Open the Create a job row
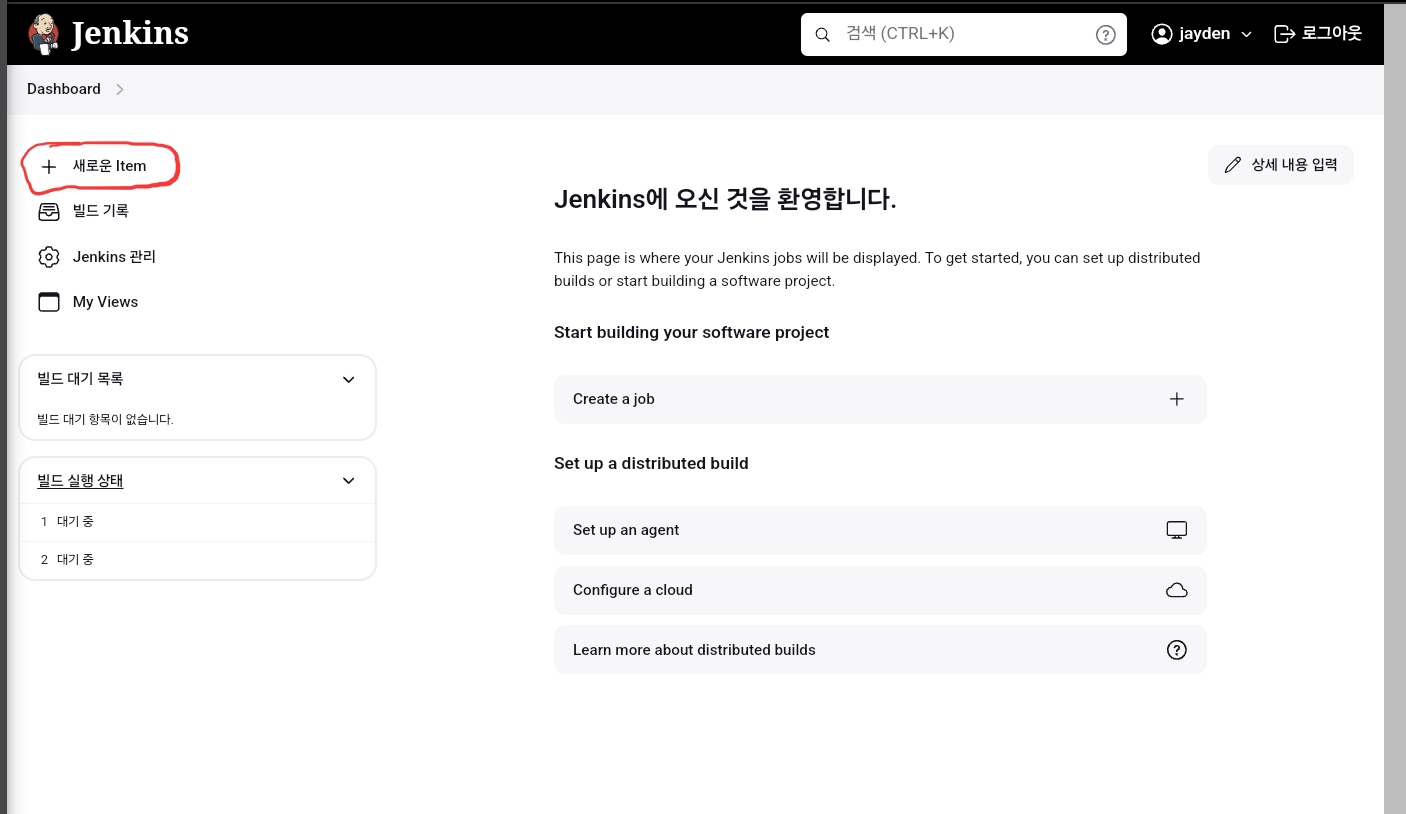Screen dimensions: 1406x814 point(880,399)
